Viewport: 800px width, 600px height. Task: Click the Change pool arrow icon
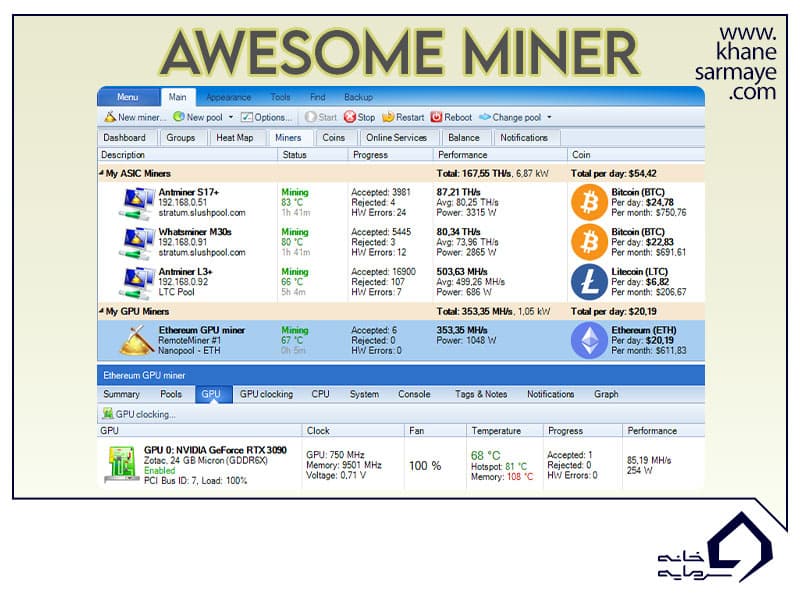484,117
